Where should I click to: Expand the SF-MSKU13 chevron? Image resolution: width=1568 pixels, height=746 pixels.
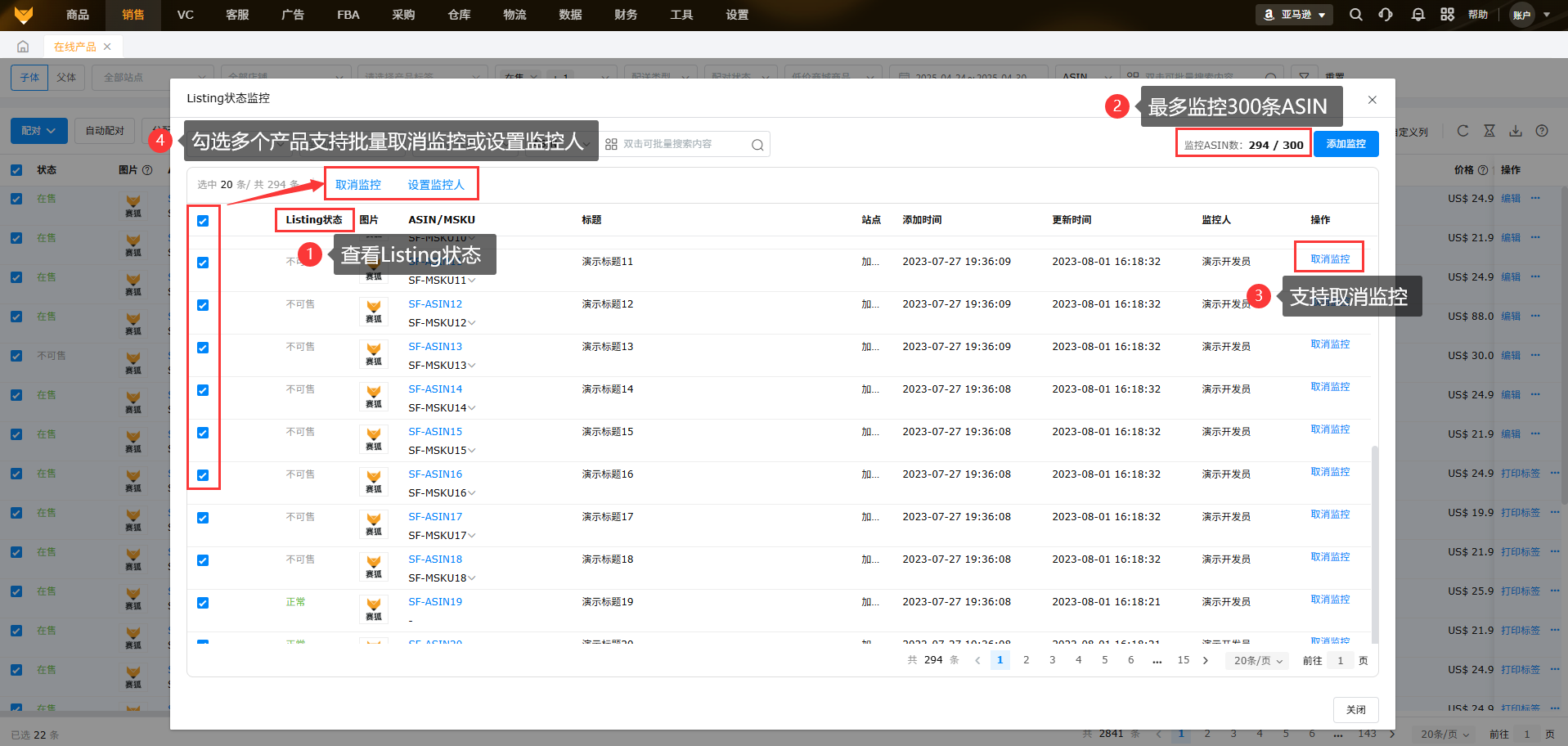[x=472, y=366]
